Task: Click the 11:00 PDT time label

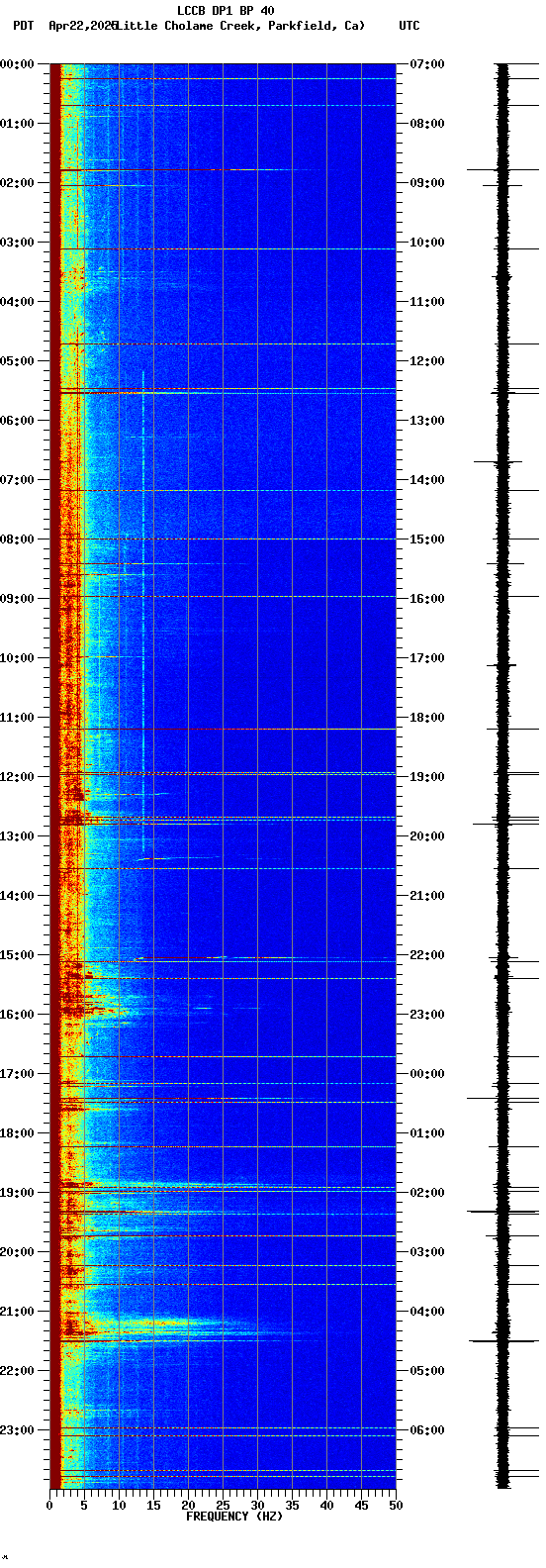Action: pos(18,718)
